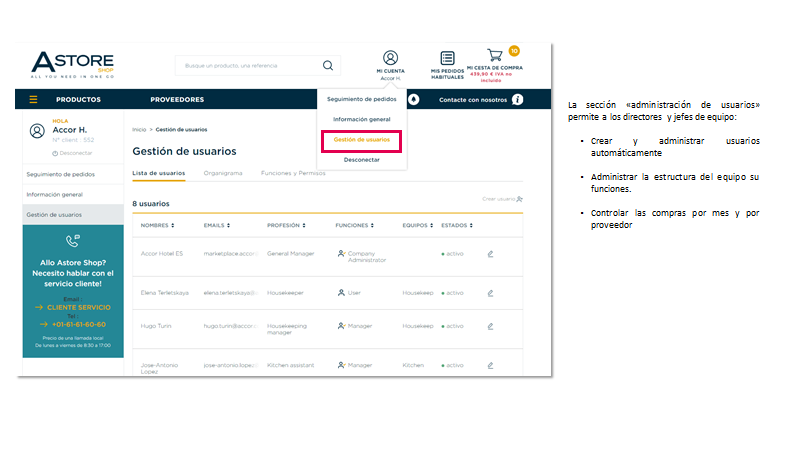This screenshot has width=800, height=450.
Task: Select Gestión de usuarios in account dropdown
Action: click(x=362, y=140)
